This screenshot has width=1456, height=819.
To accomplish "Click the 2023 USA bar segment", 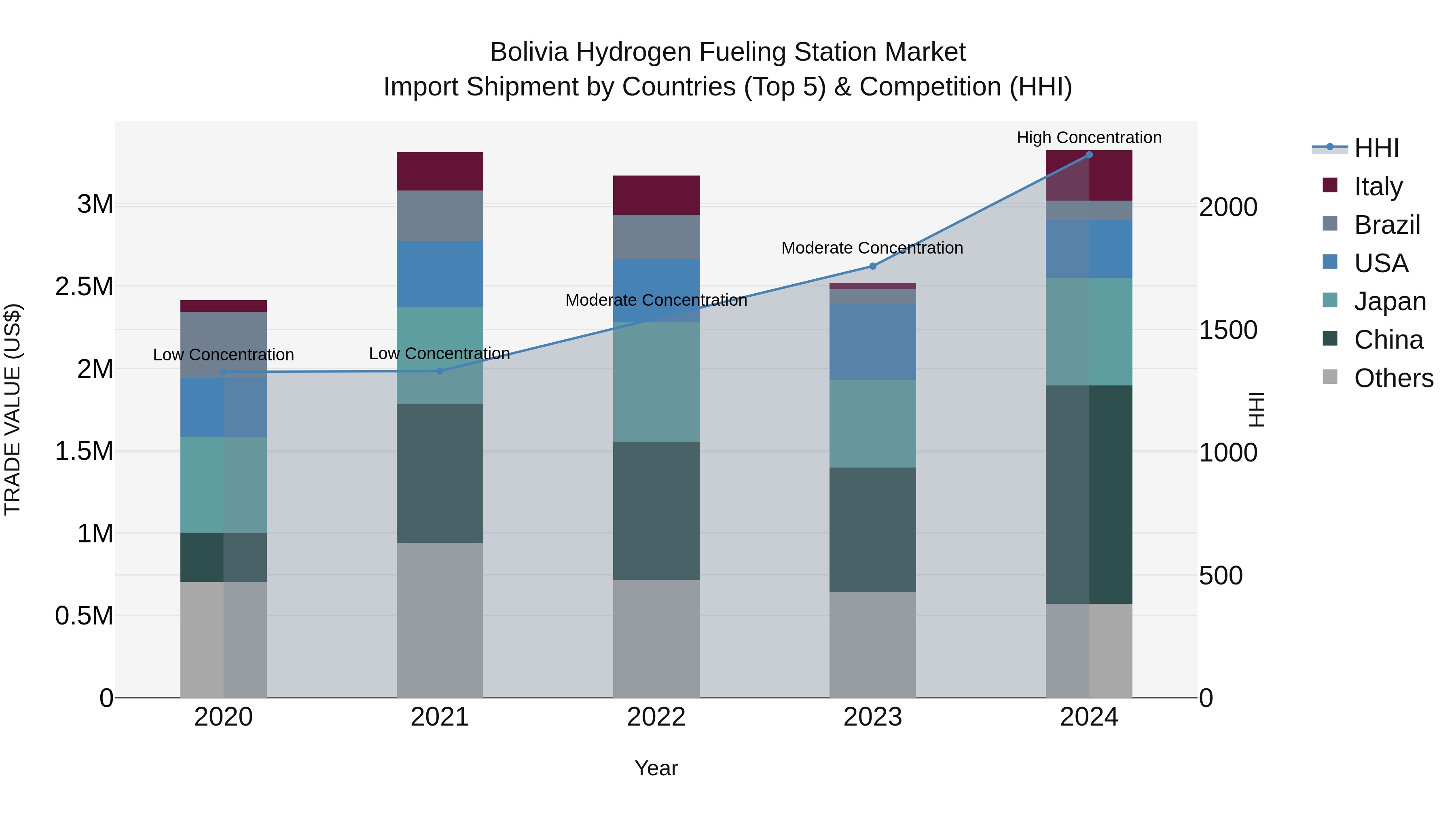I will point(873,342).
